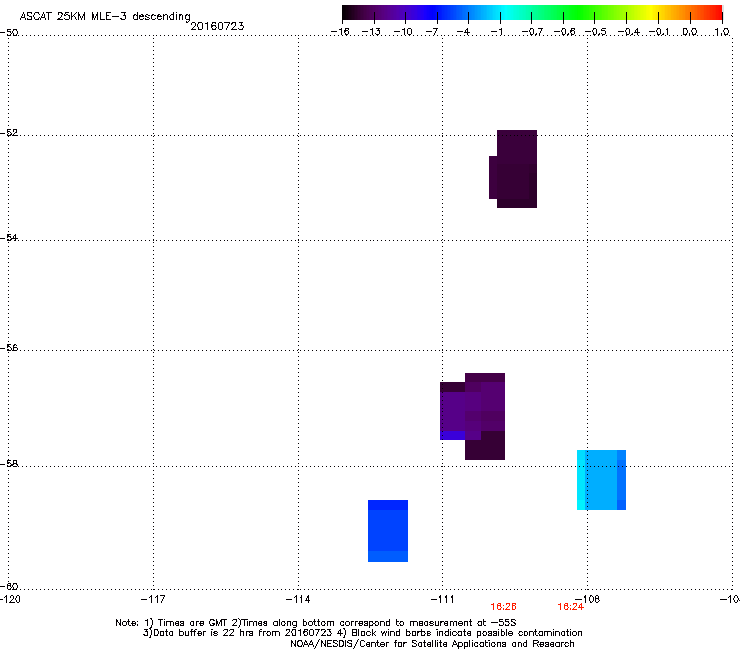Viewport: 740px width, 650px height.
Task: Pick the green section of the color bar
Action: click(x=580, y=12)
